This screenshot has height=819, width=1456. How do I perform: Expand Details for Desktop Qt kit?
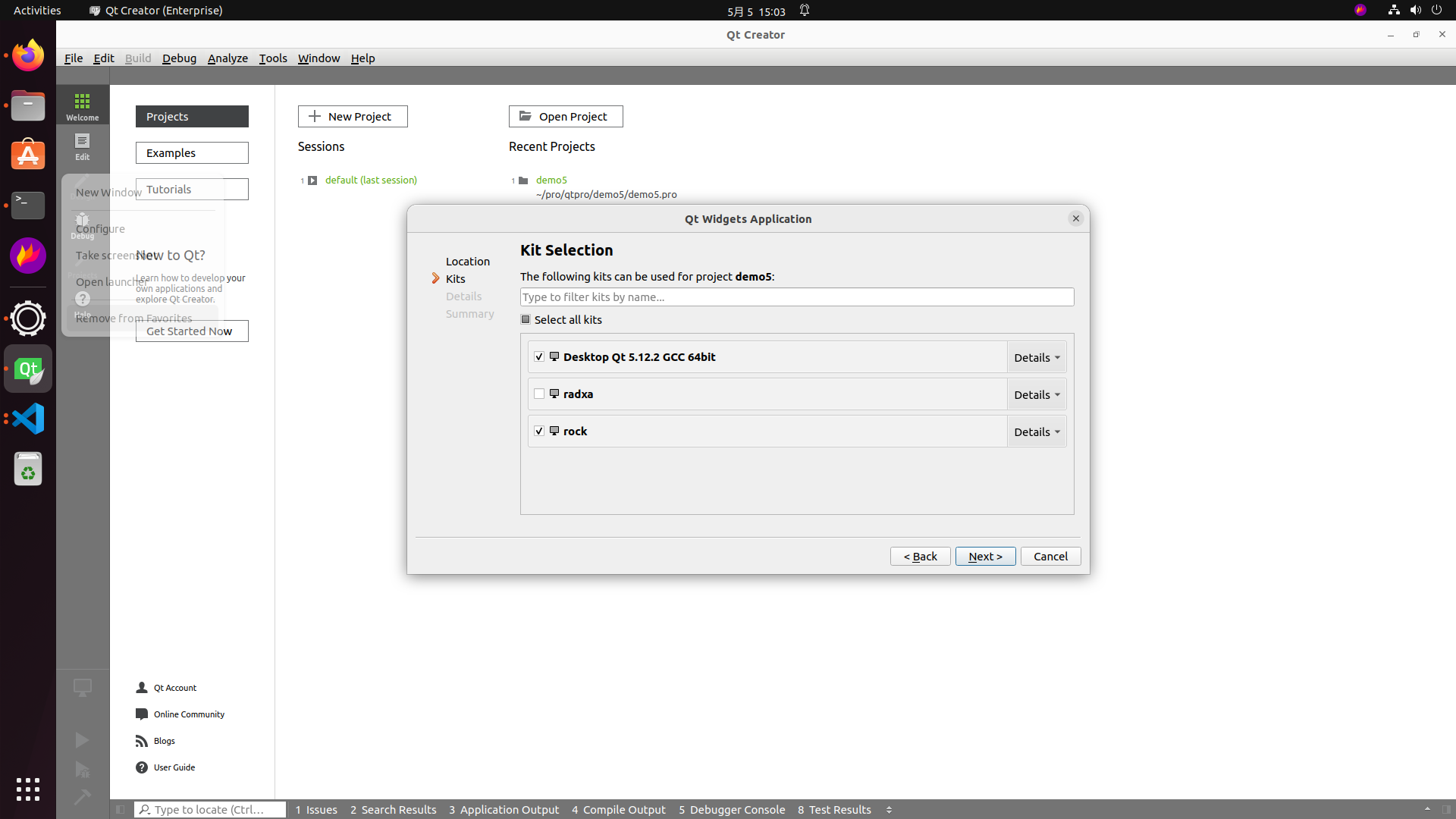(1036, 357)
